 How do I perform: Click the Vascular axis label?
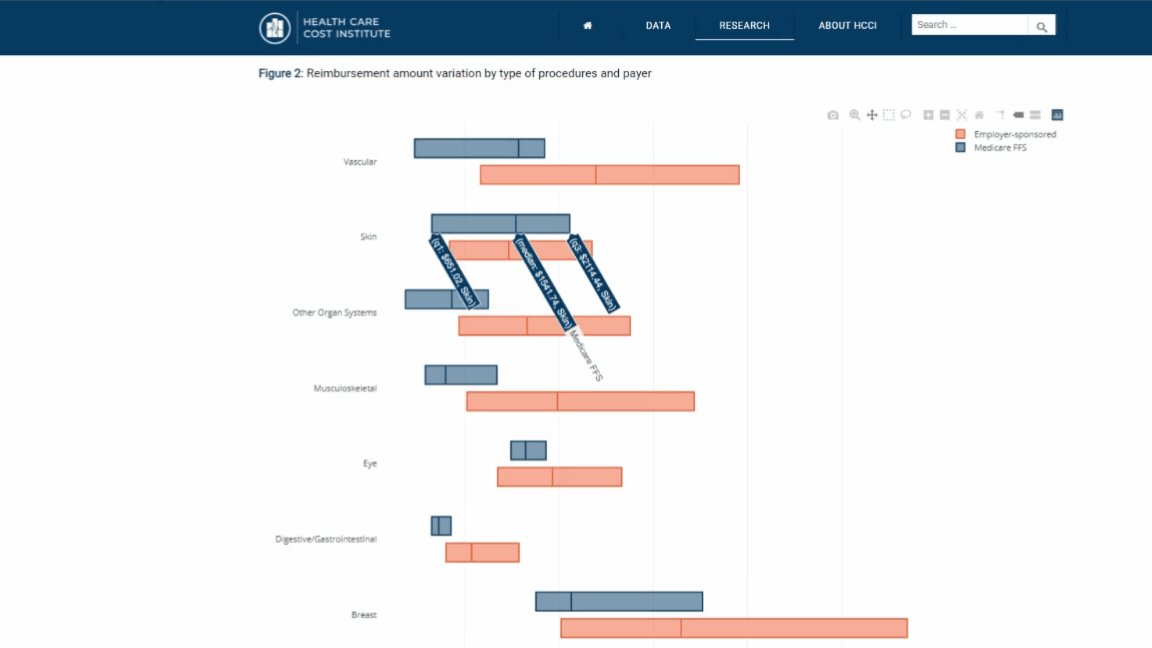(360, 162)
